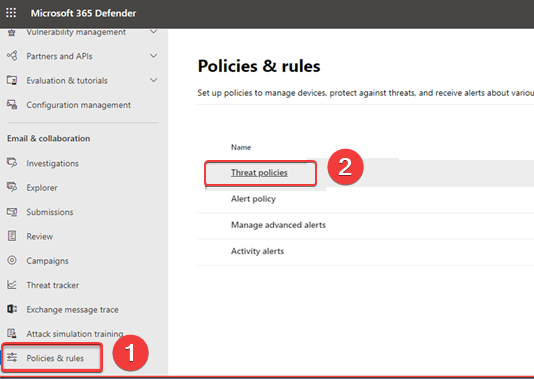Open the Threat policies link
Image resolution: width=534 pixels, height=379 pixels.
tap(259, 173)
